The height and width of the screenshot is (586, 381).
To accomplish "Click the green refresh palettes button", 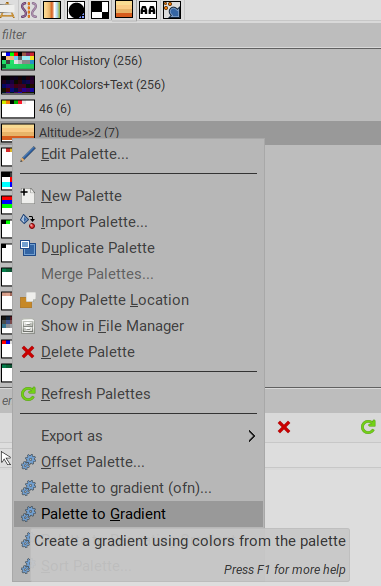I will pyautogui.click(x=368, y=427).
